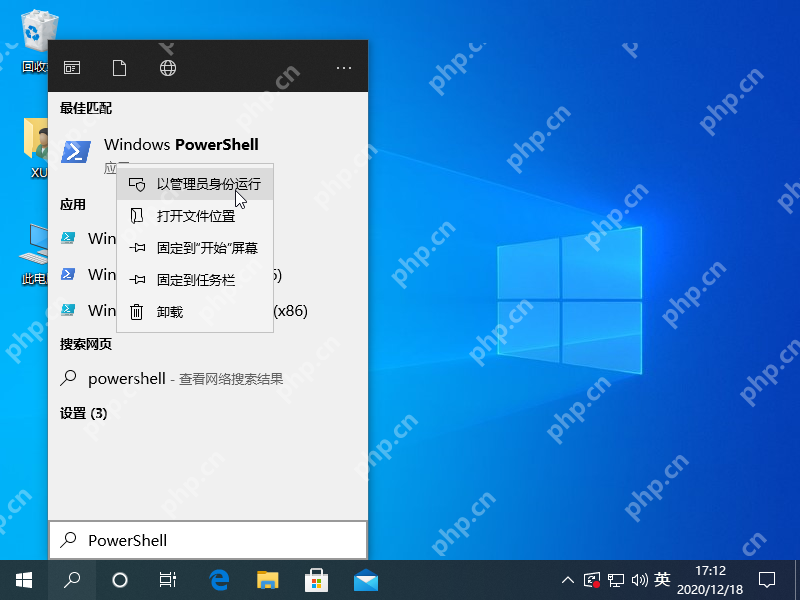Viewport: 800px width, 600px height.
Task: Open the apps filter icon in search header
Action: tap(72, 68)
